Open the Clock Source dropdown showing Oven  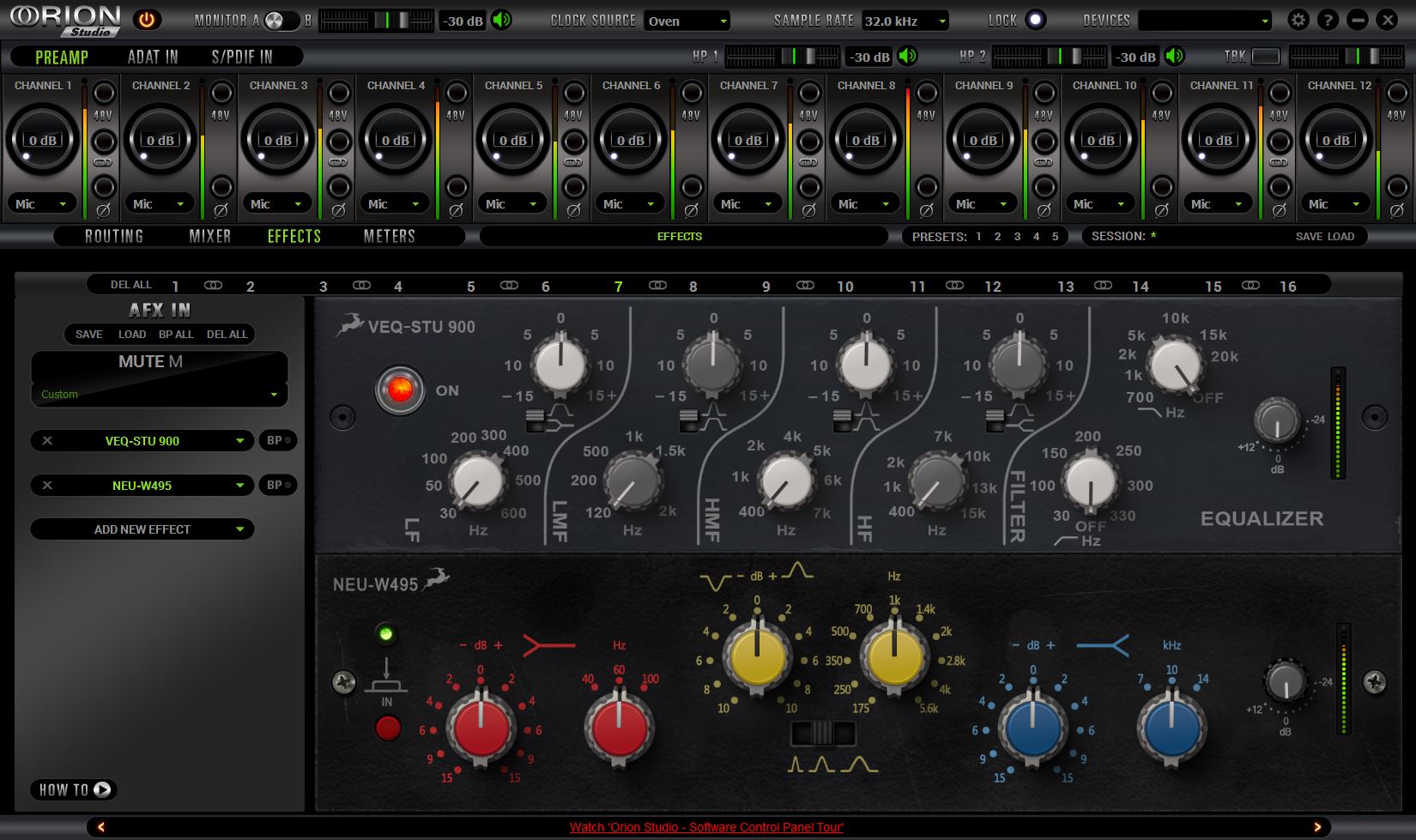(687, 21)
